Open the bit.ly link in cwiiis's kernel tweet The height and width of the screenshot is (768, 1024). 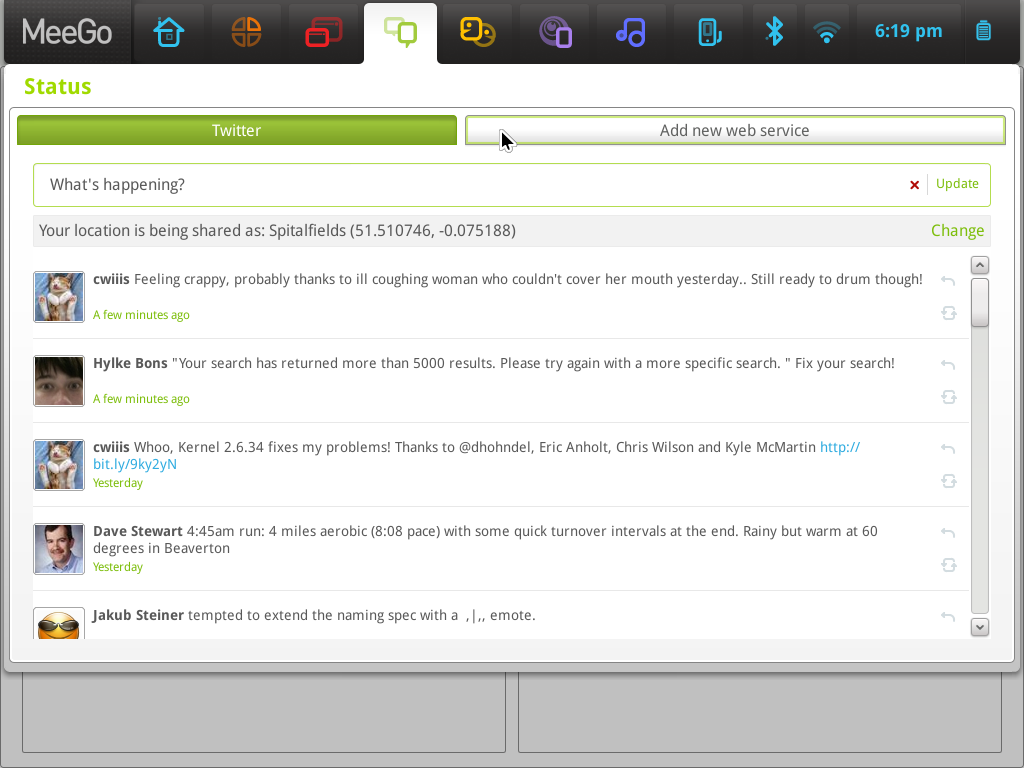(x=135, y=464)
